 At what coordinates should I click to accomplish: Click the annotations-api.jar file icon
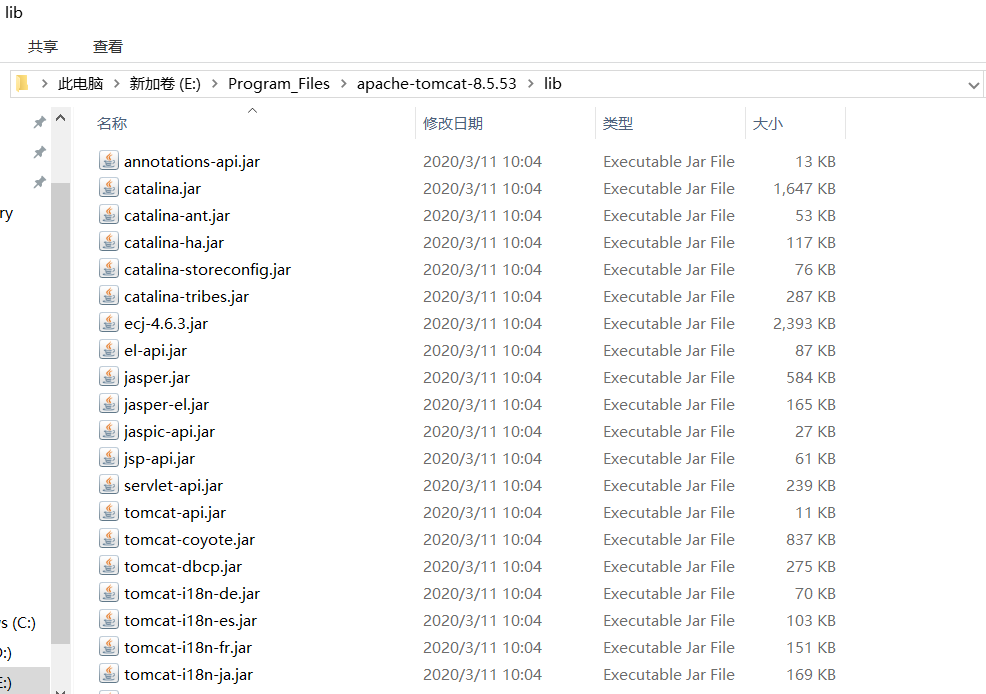(109, 161)
